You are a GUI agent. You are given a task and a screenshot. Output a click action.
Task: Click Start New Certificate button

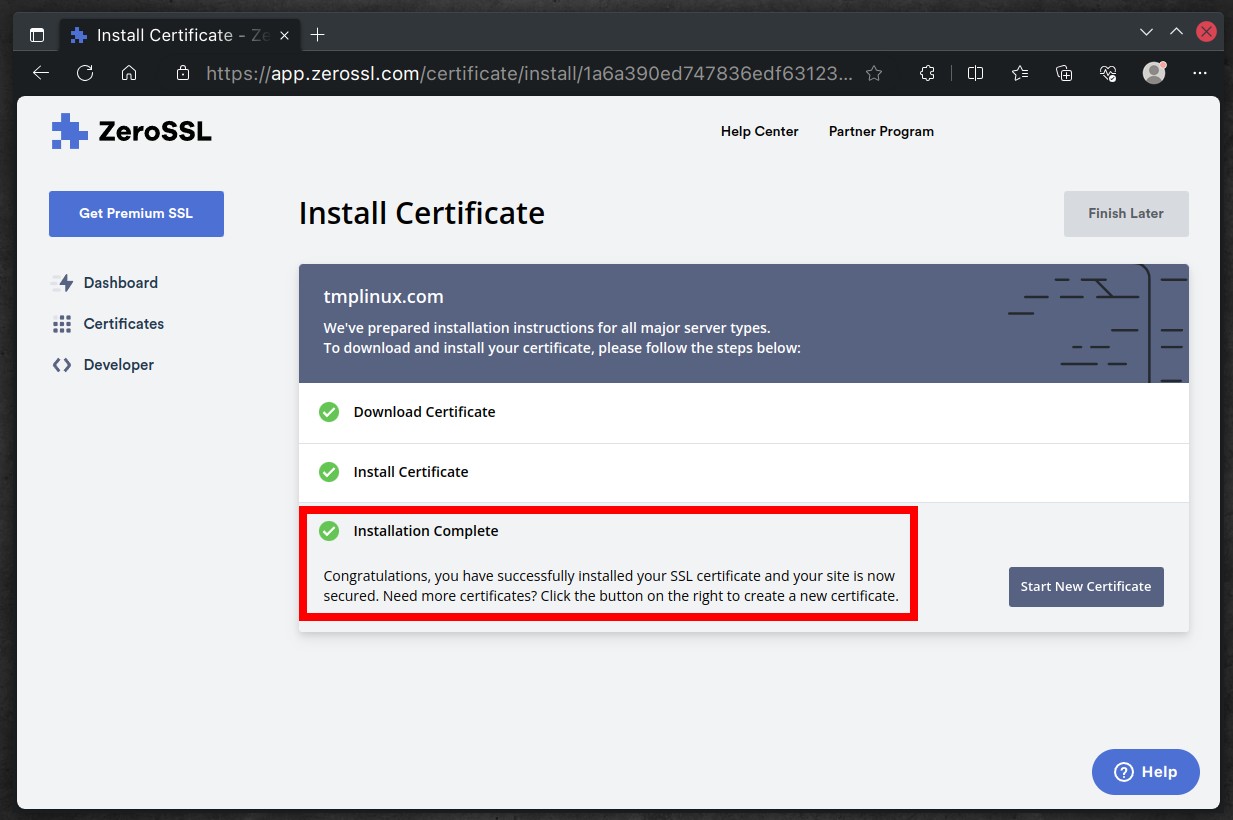(x=1086, y=586)
